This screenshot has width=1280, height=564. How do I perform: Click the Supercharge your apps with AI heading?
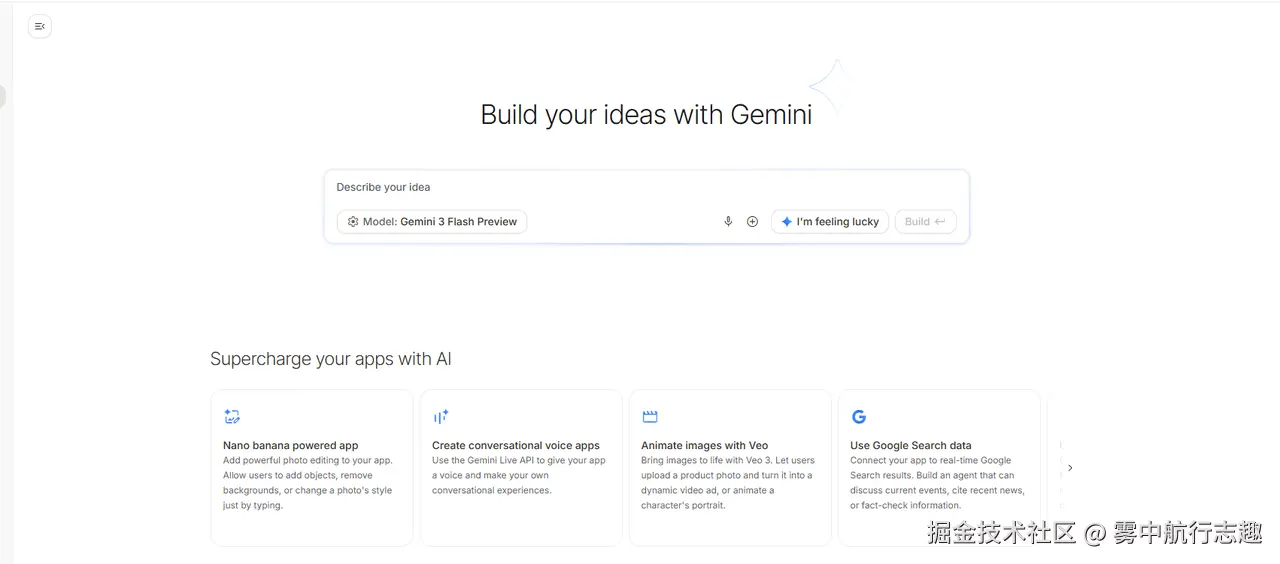(x=331, y=359)
